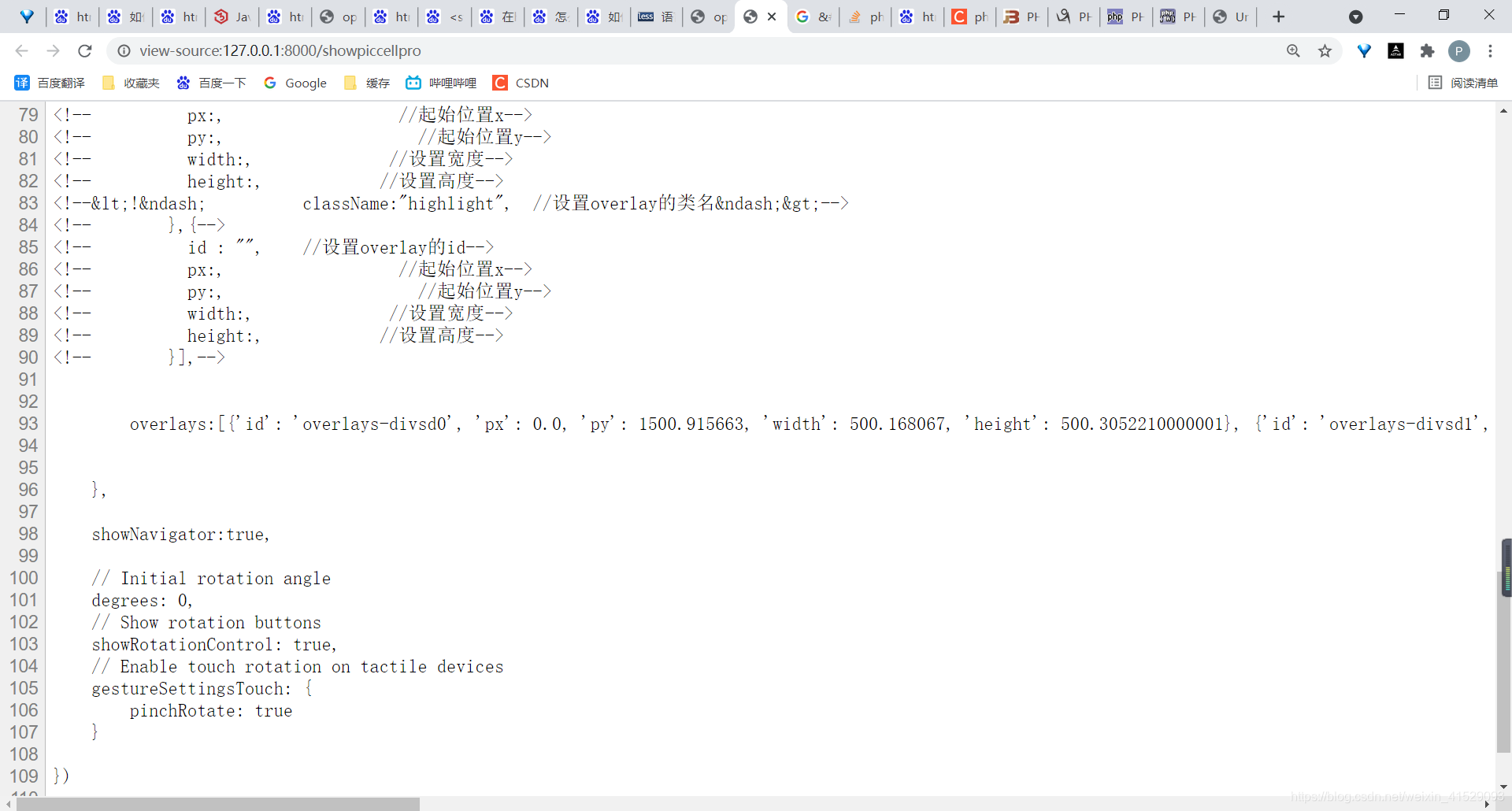The width and height of the screenshot is (1512, 811).
Task: Click the 'overlays:[{' source line text
Action: 184,424
